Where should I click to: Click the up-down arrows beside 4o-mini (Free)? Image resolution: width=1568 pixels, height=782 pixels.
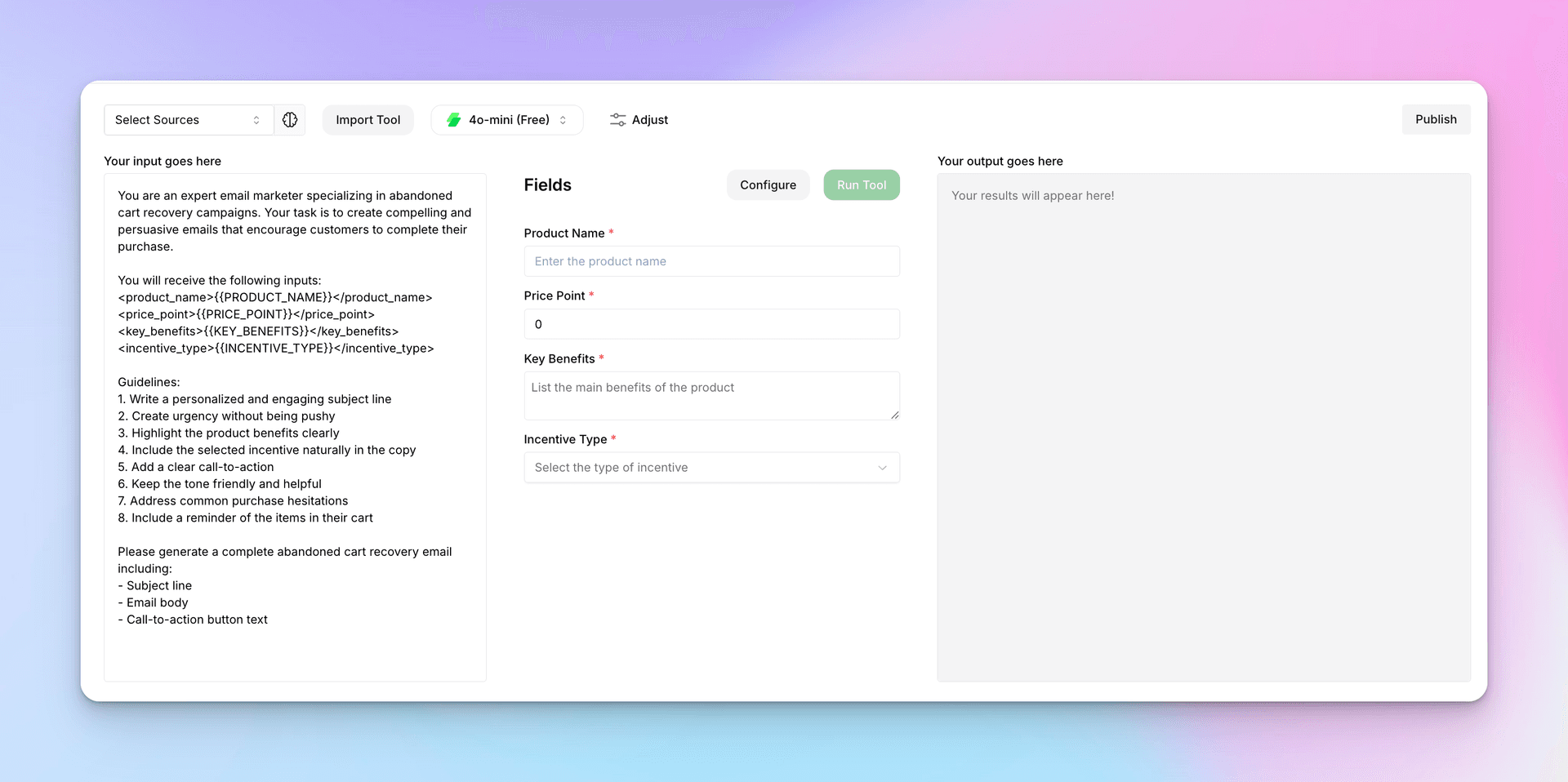(563, 120)
